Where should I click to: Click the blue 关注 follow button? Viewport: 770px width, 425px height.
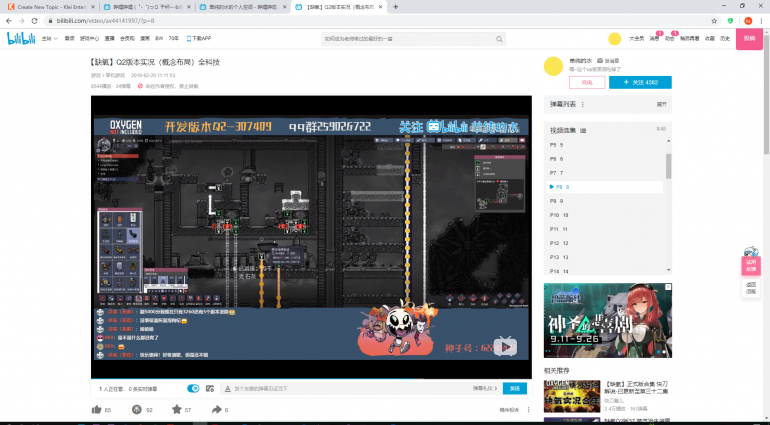[640, 83]
